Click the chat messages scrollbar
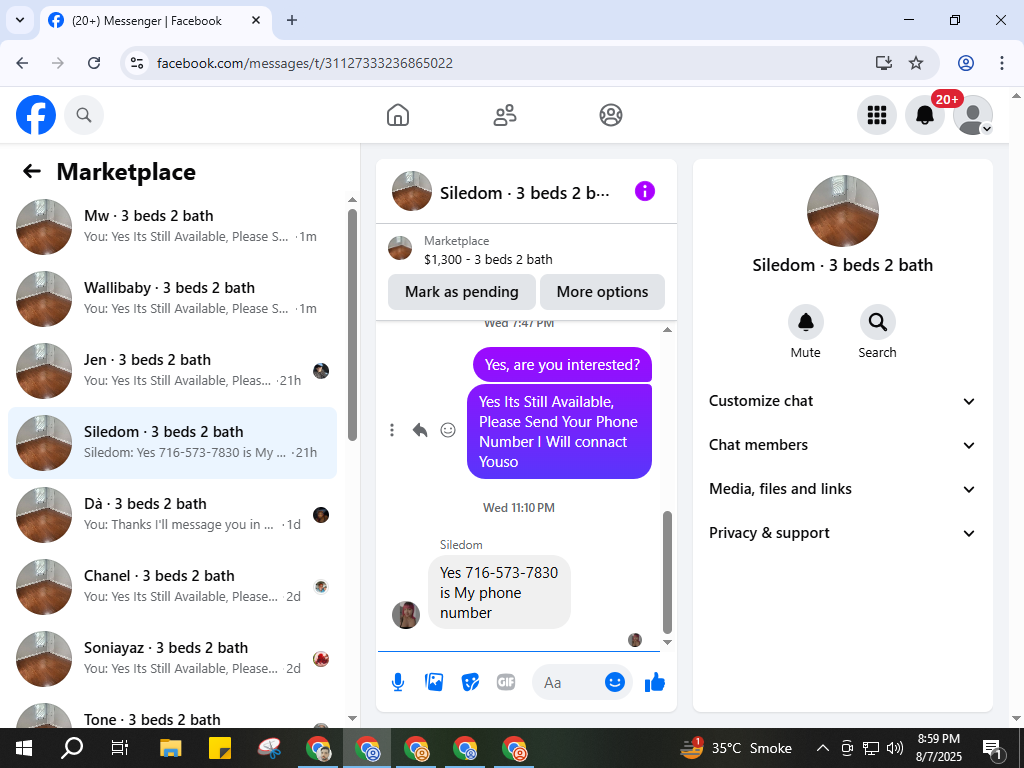Viewport: 1024px width, 768px height. click(667, 572)
